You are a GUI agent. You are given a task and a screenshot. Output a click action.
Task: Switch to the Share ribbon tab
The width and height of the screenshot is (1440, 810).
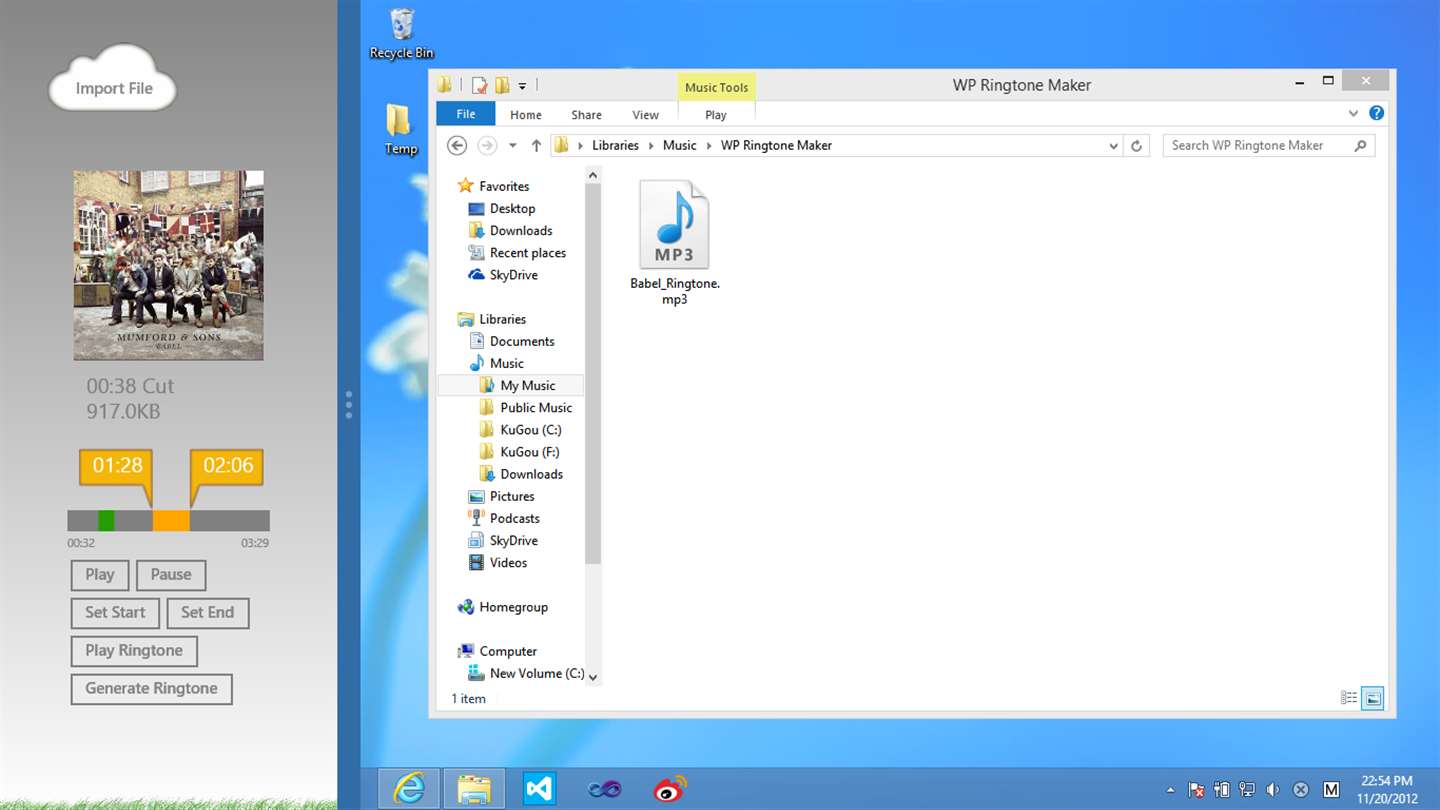click(586, 115)
